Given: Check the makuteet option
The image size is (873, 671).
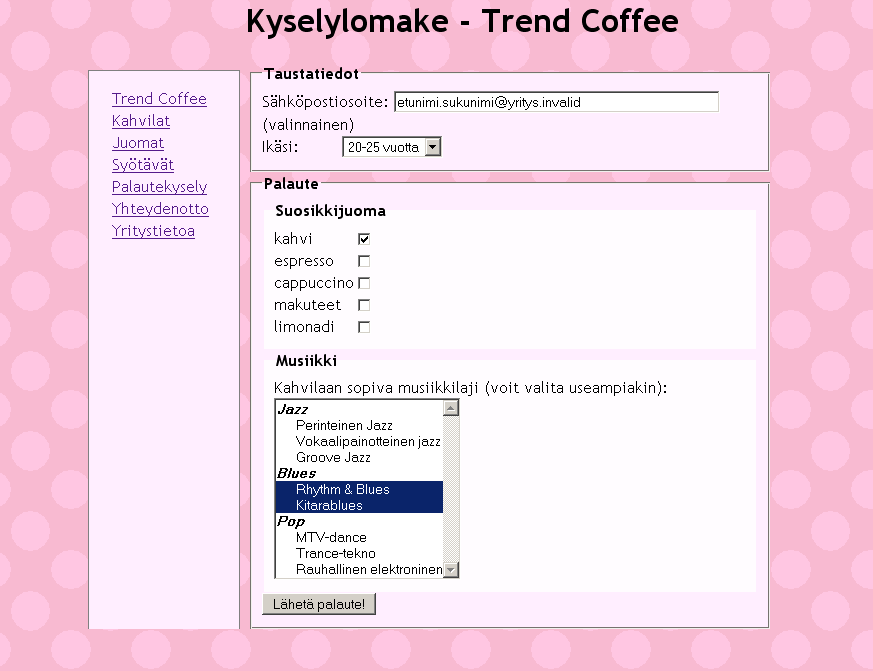Looking at the screenshot, I should tap(364, 305).
